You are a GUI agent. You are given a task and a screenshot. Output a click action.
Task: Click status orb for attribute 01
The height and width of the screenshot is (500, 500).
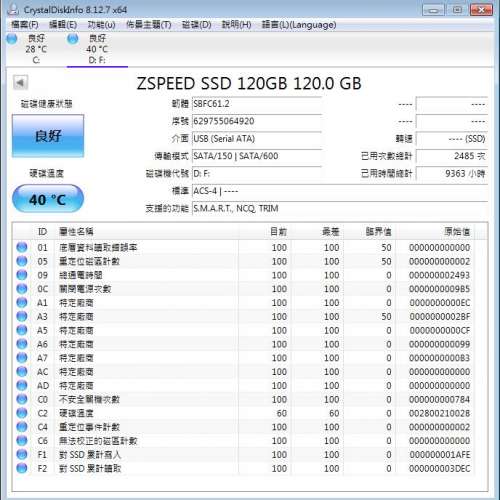[x=22, y=247]
